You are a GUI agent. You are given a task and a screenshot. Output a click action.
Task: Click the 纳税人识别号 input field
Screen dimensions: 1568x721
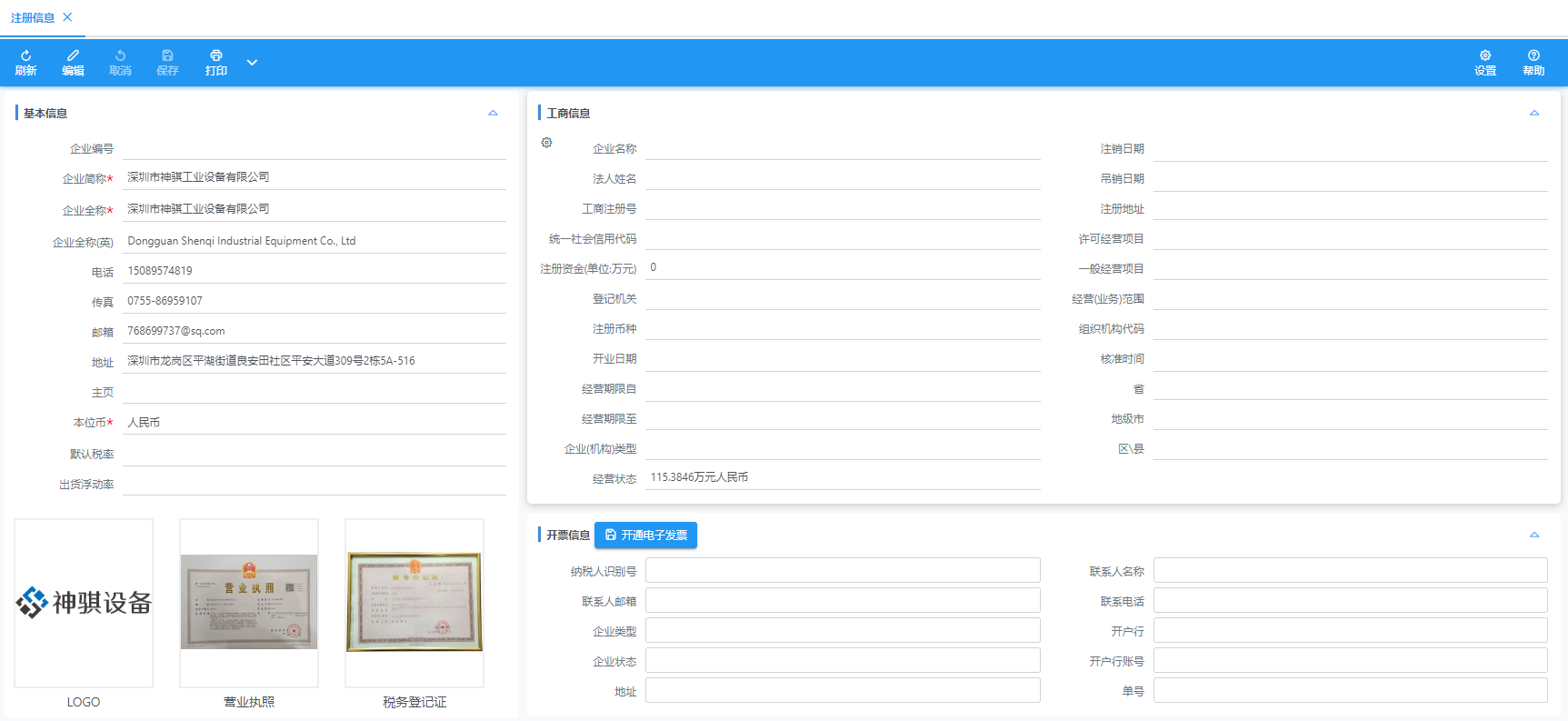click(842, 571)
